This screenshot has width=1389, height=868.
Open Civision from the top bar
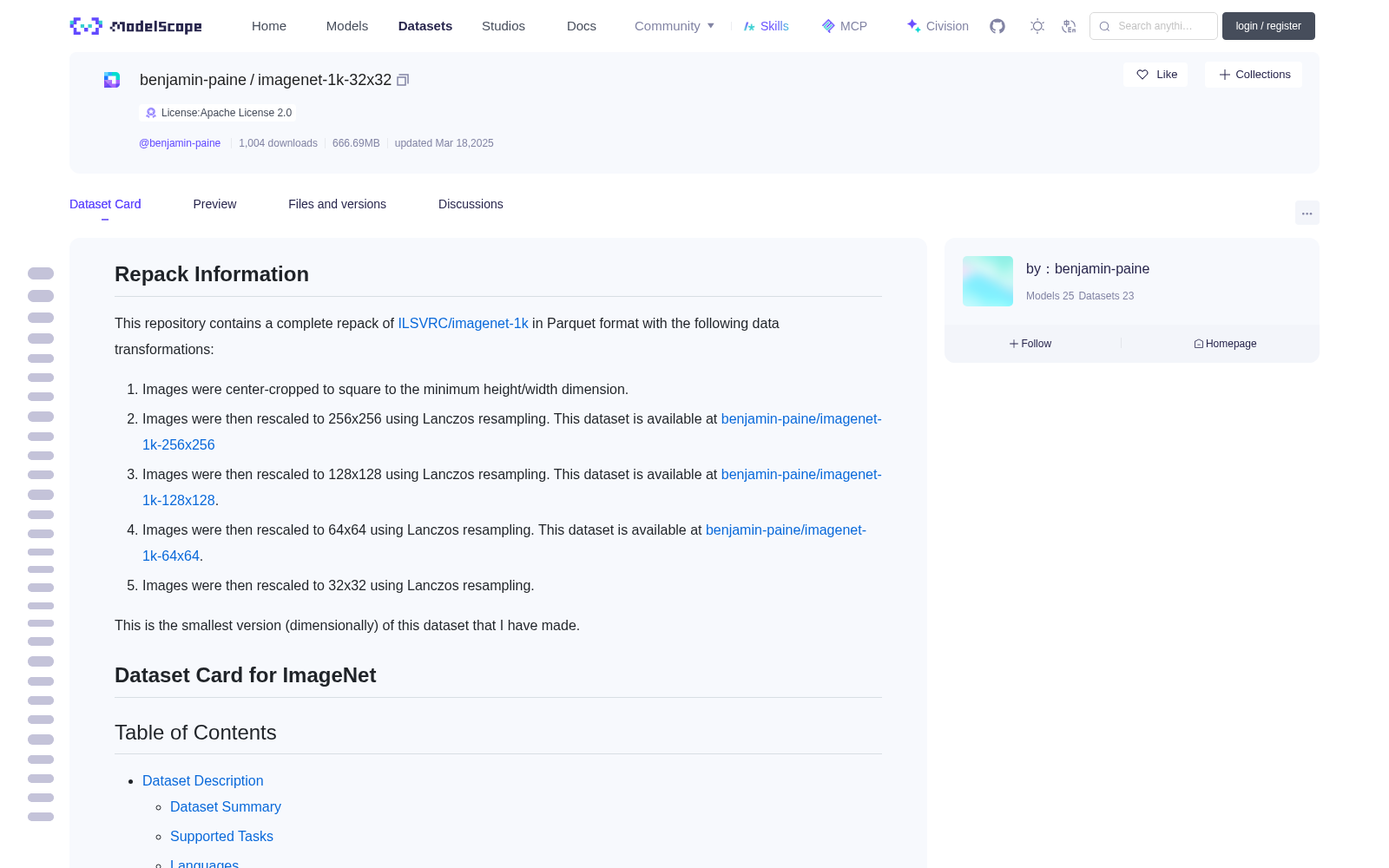click(x=938, y=26)
